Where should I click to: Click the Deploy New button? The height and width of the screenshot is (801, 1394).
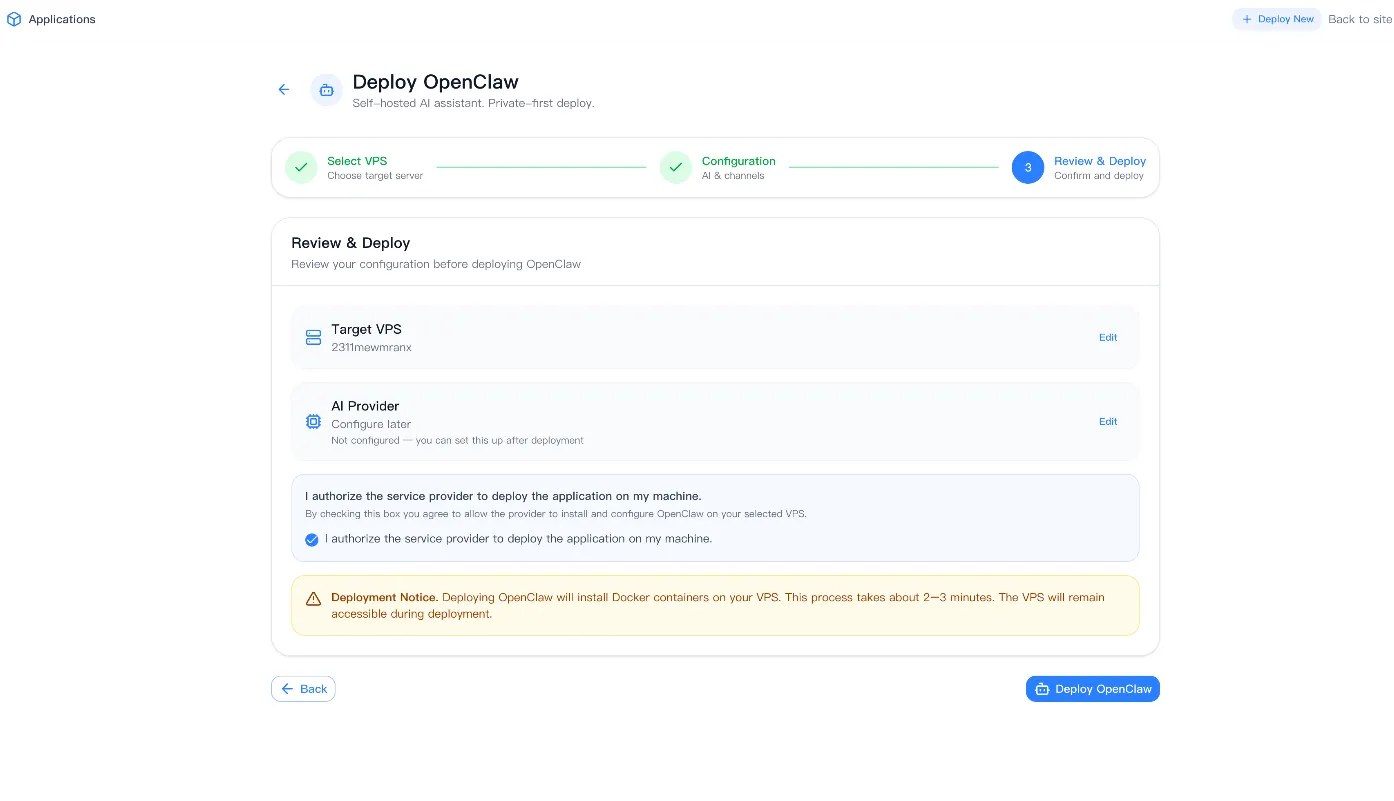[x=1277, y=18]
